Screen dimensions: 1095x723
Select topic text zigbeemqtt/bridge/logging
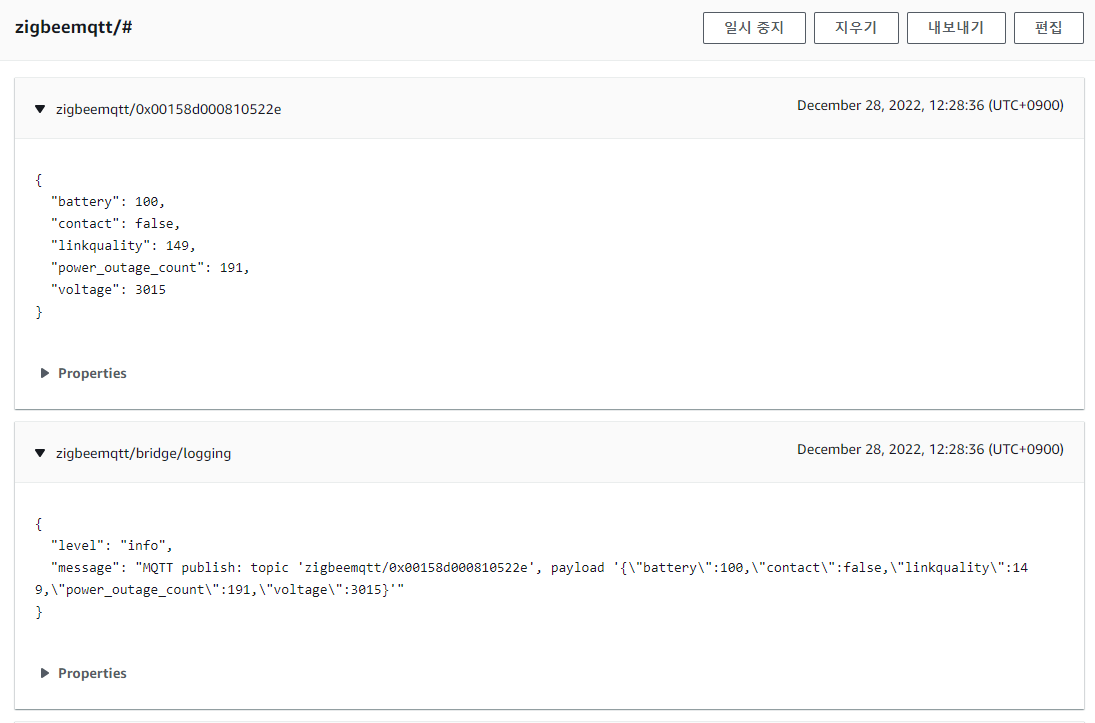tap(143, 453)
